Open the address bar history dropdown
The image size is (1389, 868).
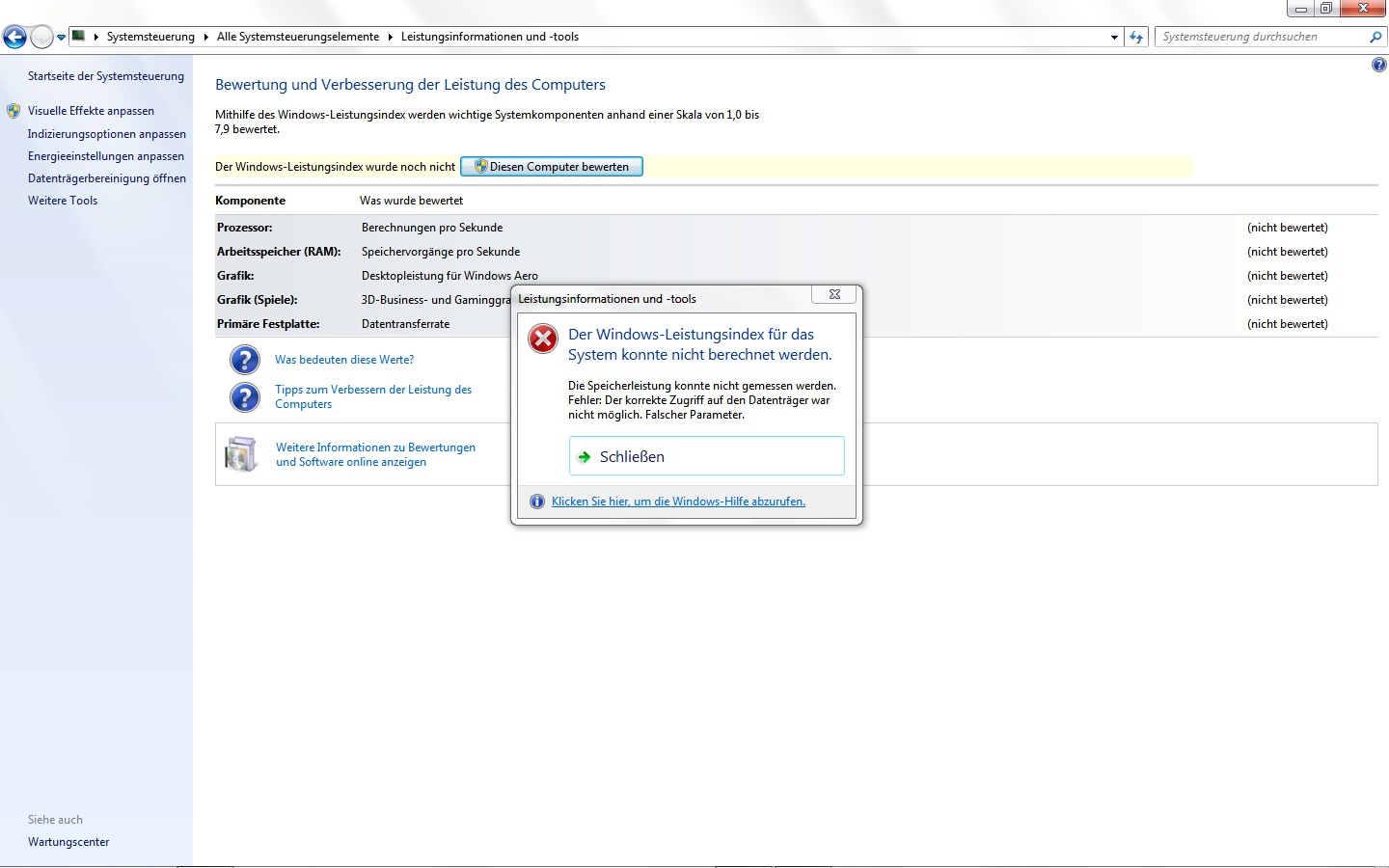(x=1115, y=38)
